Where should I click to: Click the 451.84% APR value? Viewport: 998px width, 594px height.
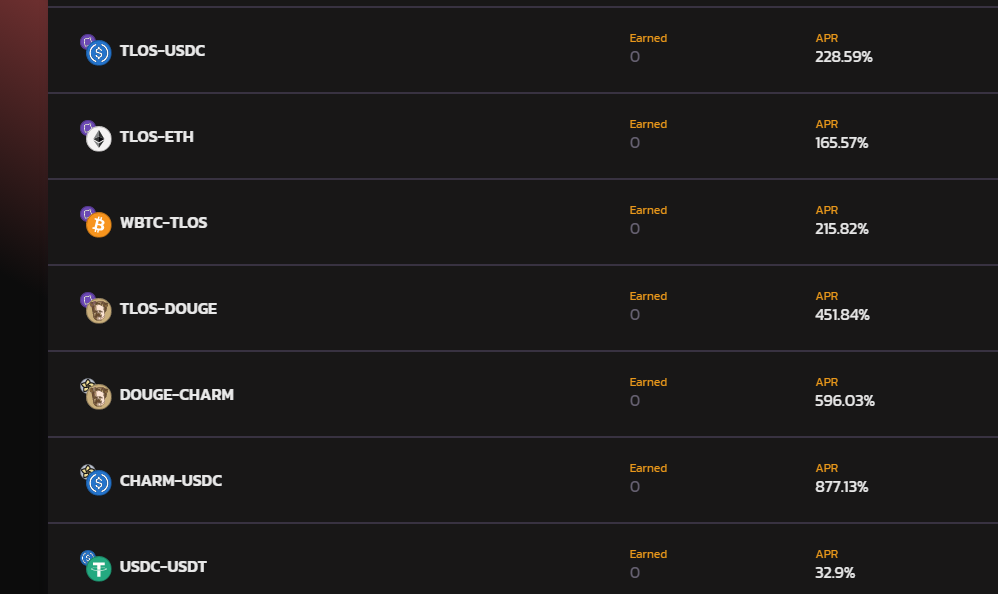pos(842,315)
